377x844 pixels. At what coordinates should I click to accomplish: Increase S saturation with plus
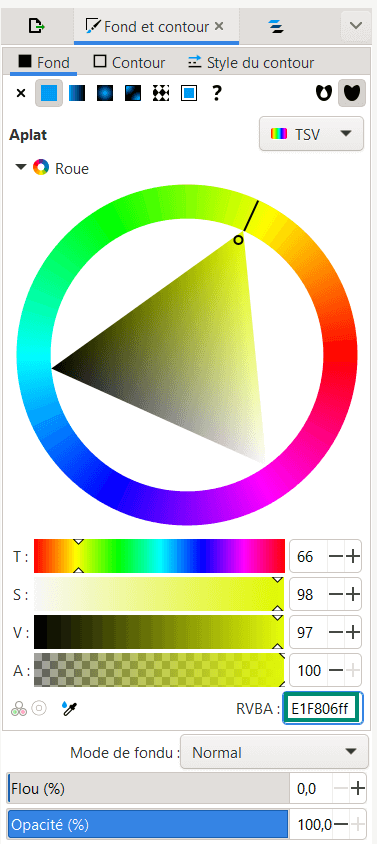click(x=353, y=594)
